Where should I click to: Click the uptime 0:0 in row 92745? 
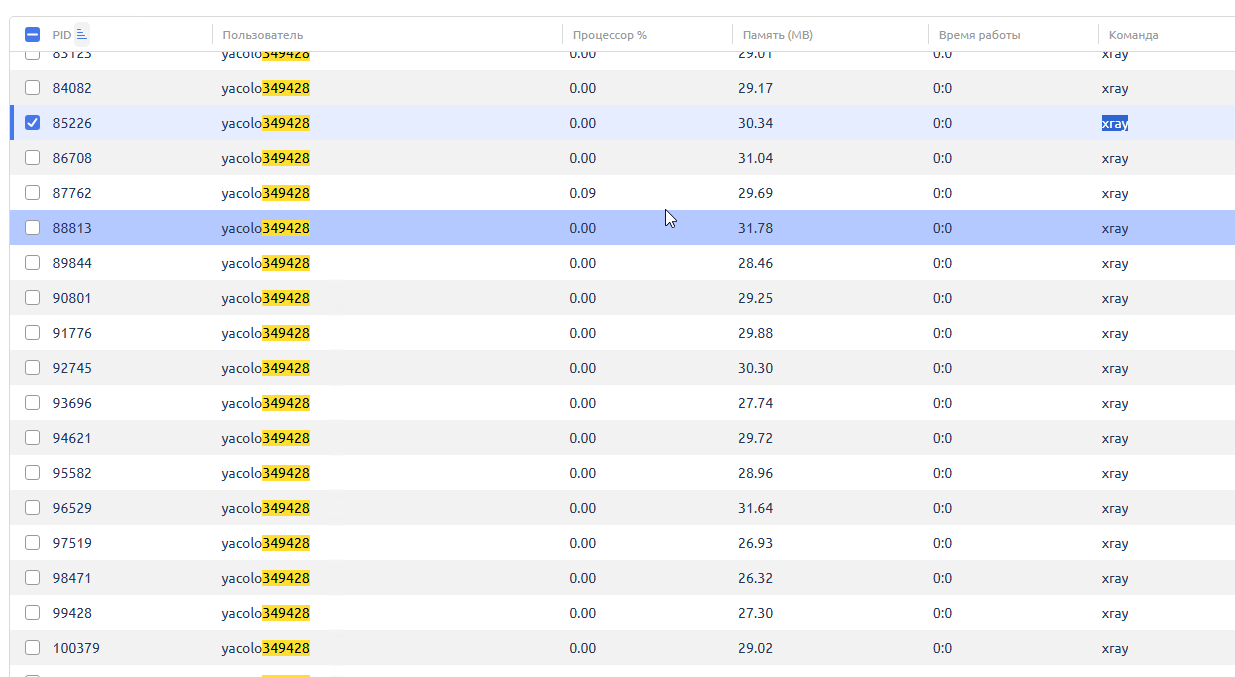[942, 368]
